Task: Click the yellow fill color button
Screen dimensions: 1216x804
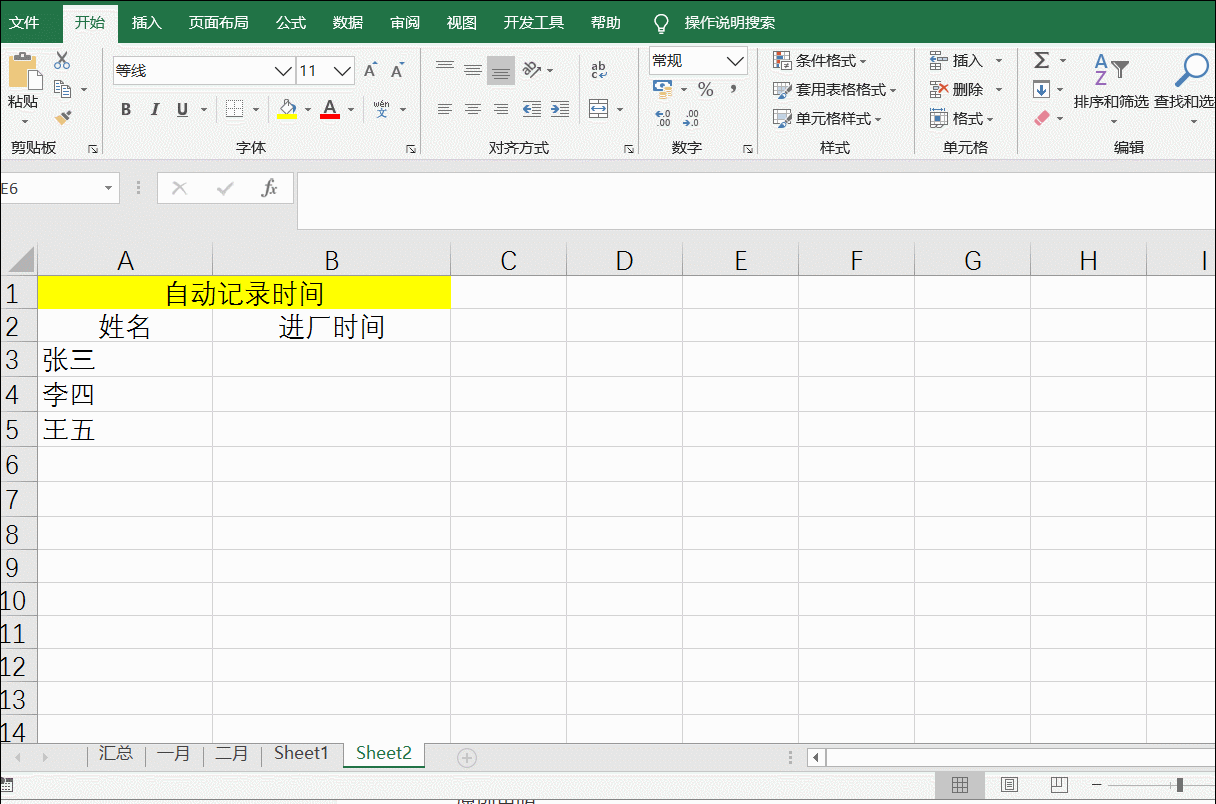Action: [x=287, y=109]
